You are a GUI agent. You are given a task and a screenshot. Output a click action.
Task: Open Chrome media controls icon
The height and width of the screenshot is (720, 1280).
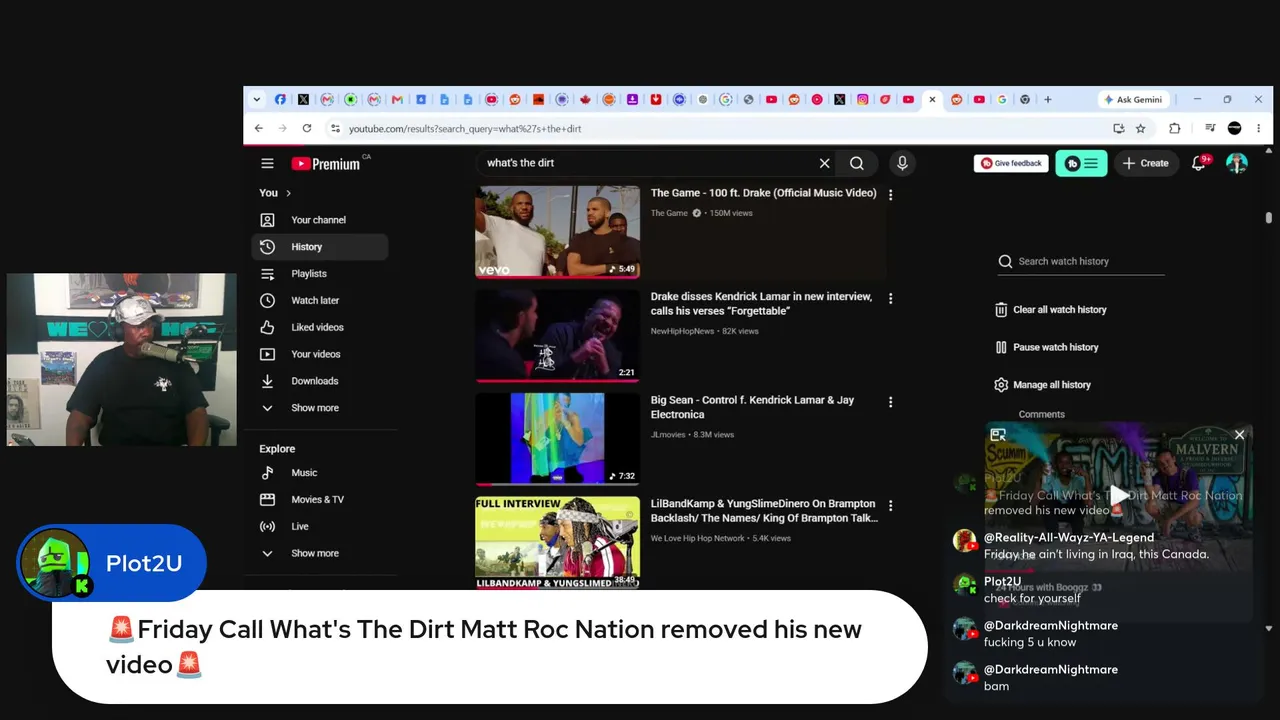[1210, 128]
